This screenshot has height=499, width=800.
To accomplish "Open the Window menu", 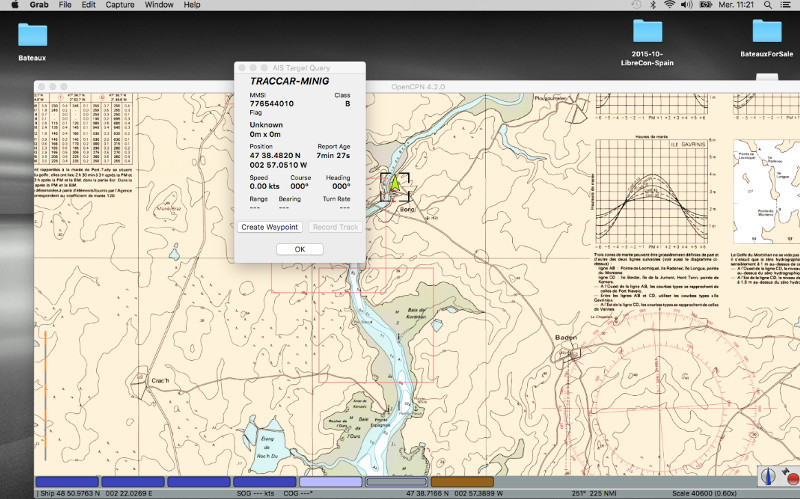I will point(159,5).
